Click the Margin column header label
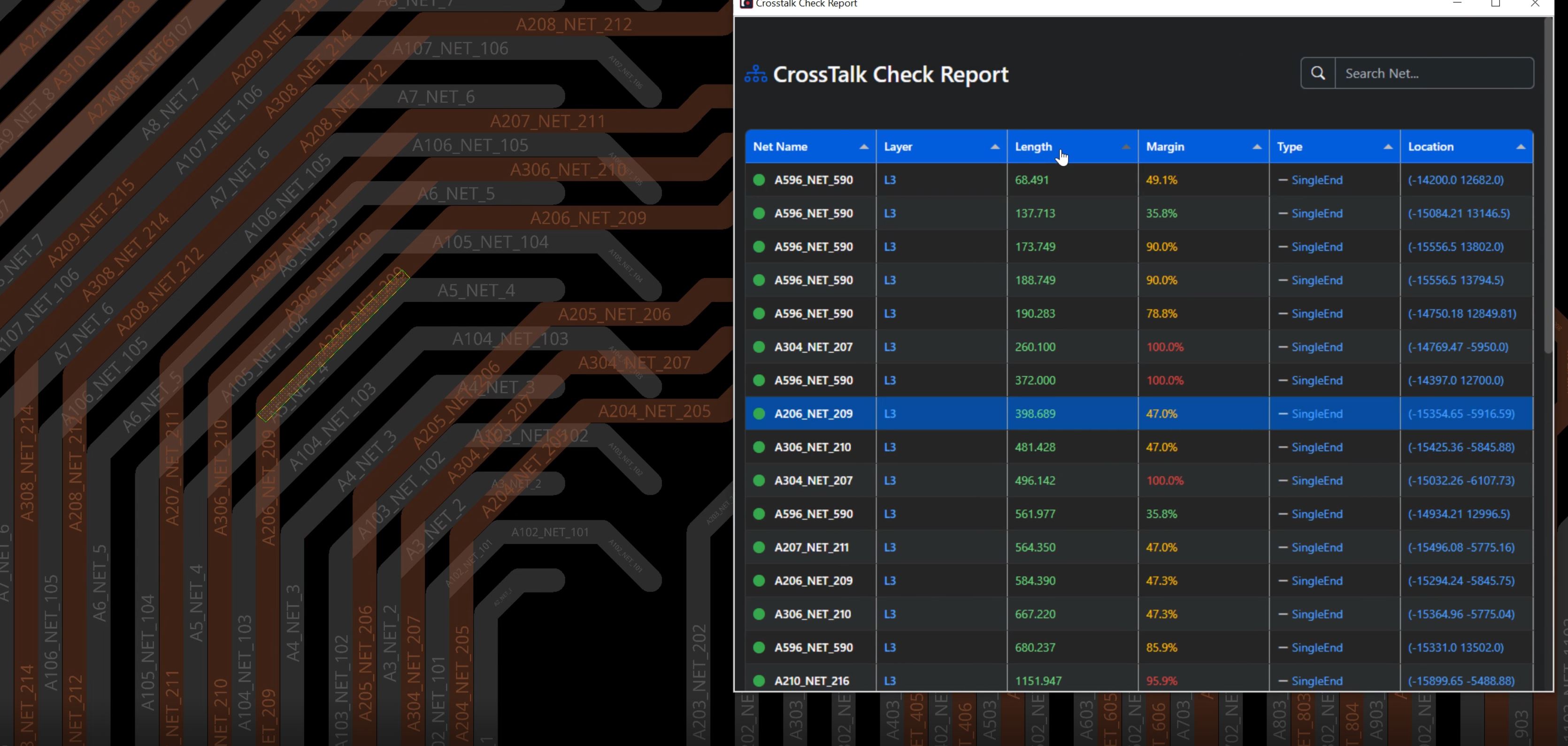The height and width of the screenshot is (746, 1568). coord(1165,146)
